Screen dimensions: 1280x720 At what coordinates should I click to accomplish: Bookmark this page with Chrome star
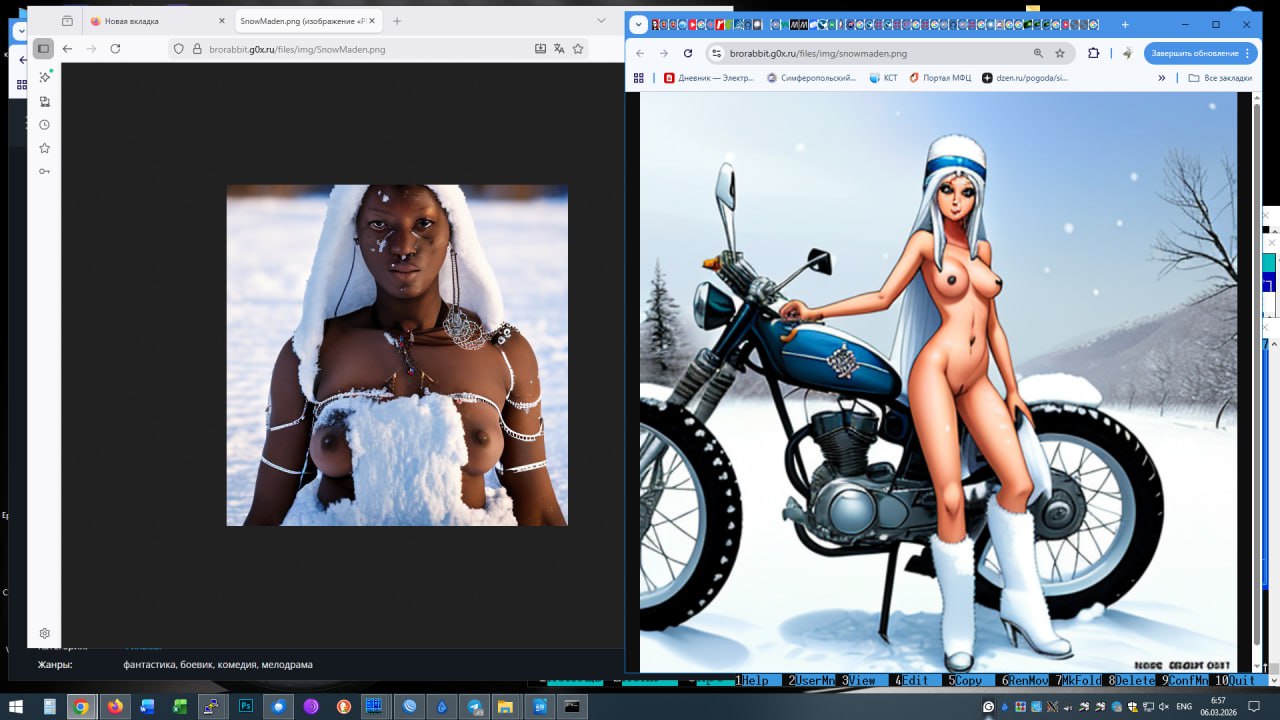(1060, 53)
